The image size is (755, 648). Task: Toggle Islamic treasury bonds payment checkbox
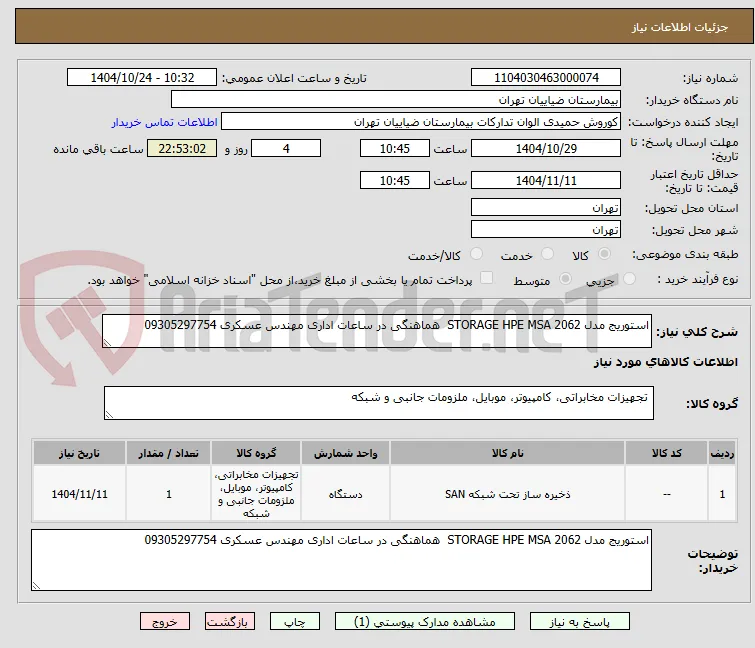click(x=487, y=278)
